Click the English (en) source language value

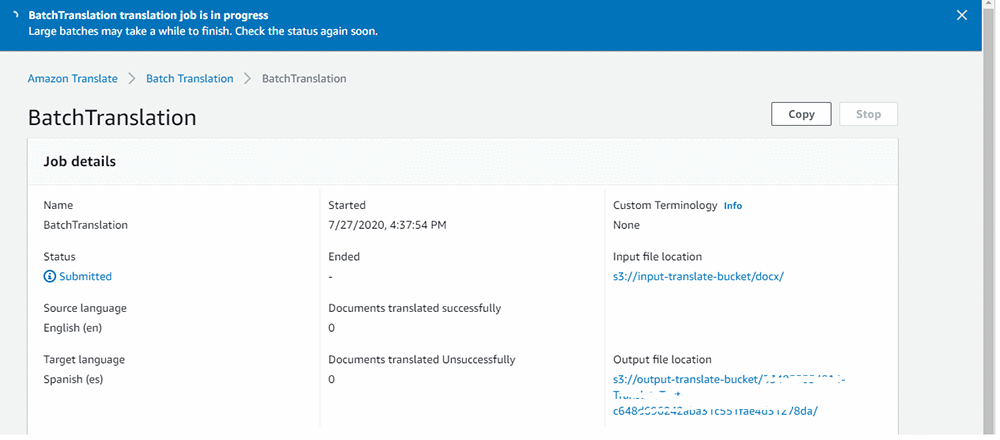(73, 328)
